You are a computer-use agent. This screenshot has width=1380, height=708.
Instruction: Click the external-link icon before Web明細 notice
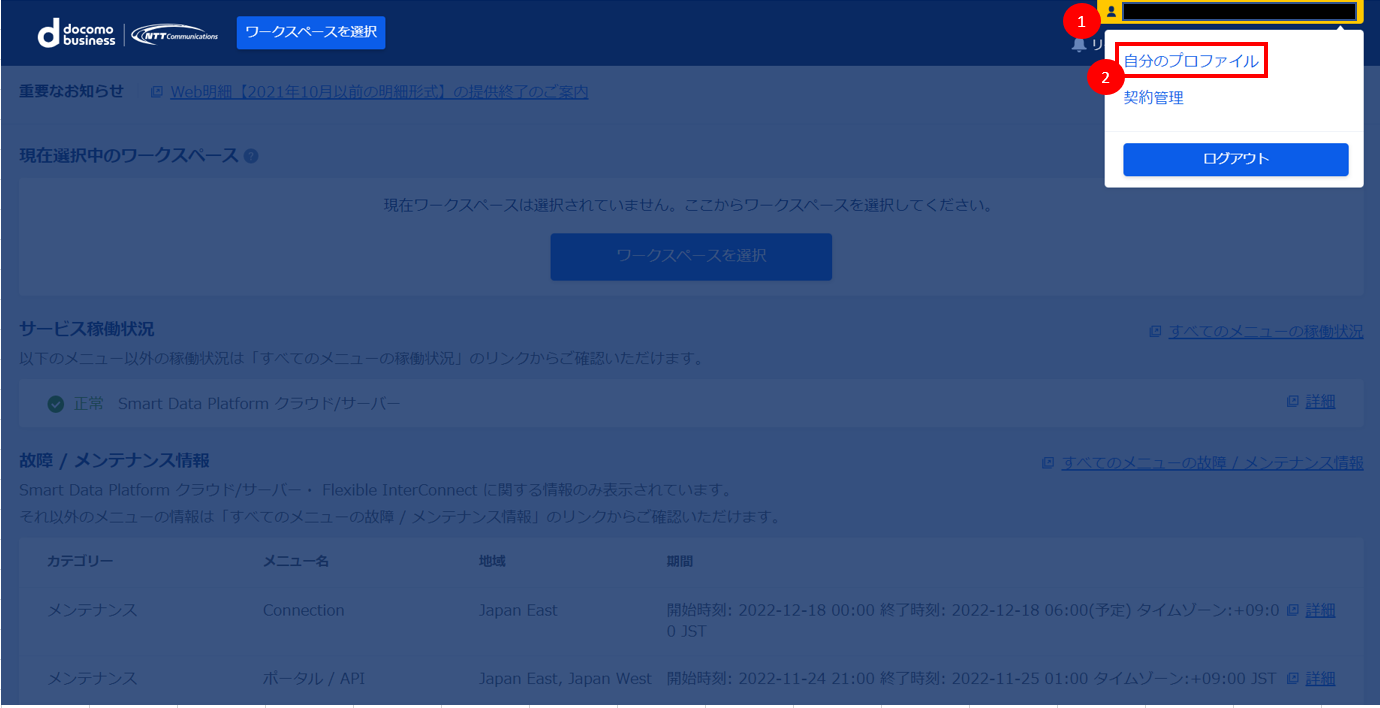pos(157,92)
